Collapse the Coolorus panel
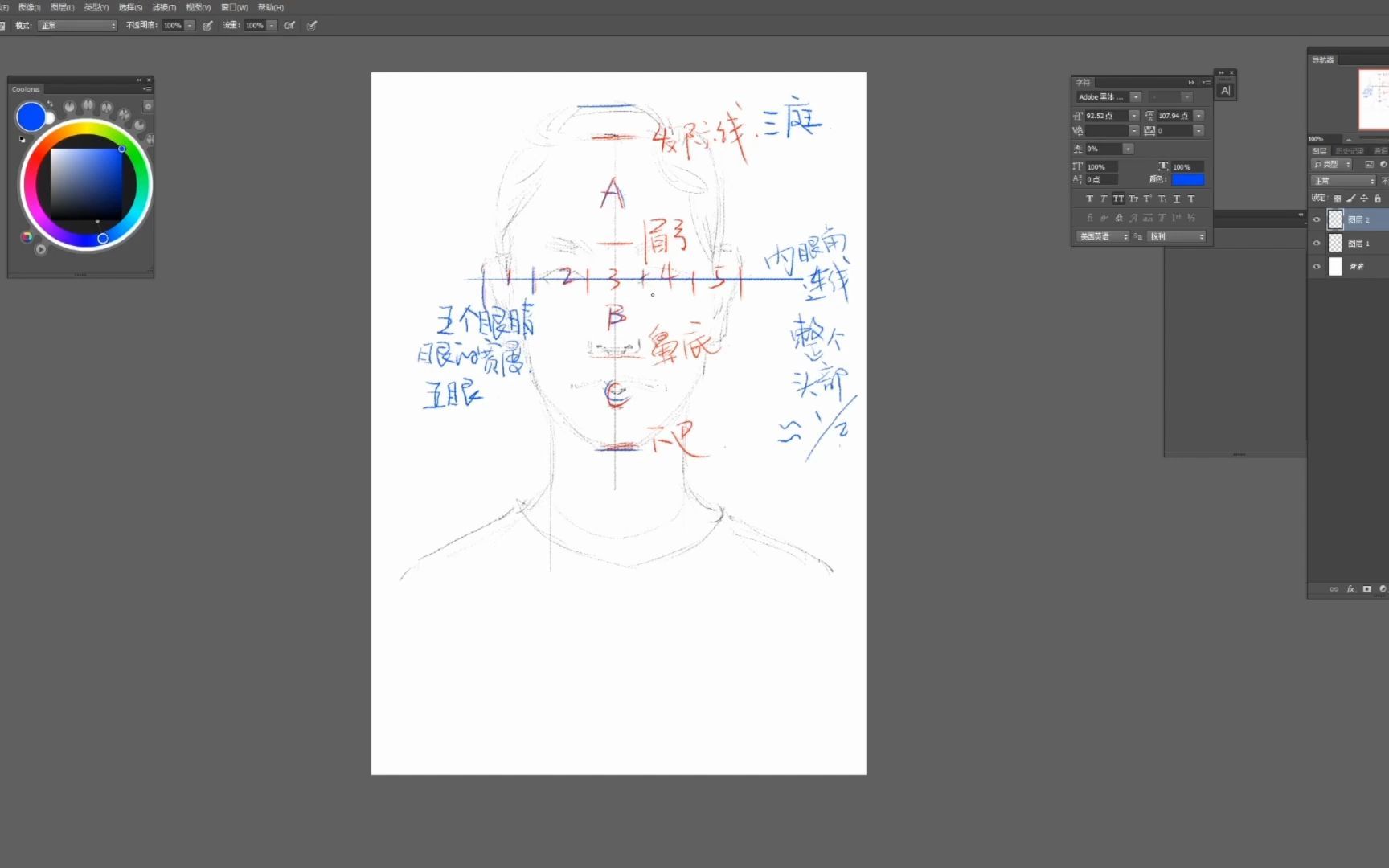 coord(139,80)
